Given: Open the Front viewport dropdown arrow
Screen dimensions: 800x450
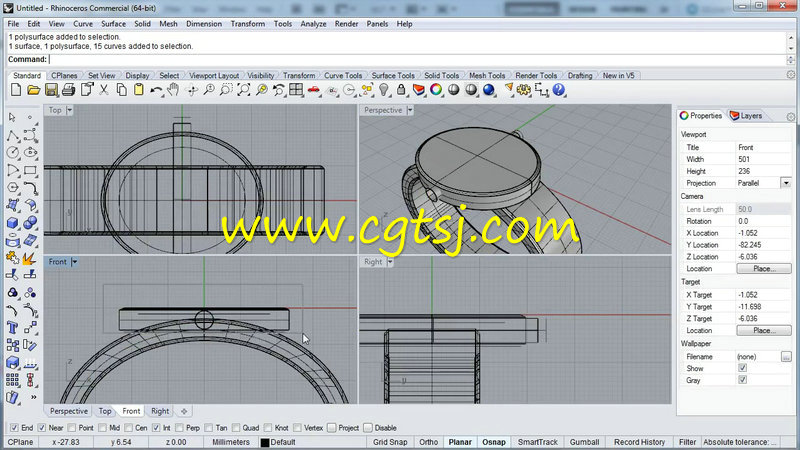Looking at the screenshot, I should pyautogui.click(x=74, y=262).
